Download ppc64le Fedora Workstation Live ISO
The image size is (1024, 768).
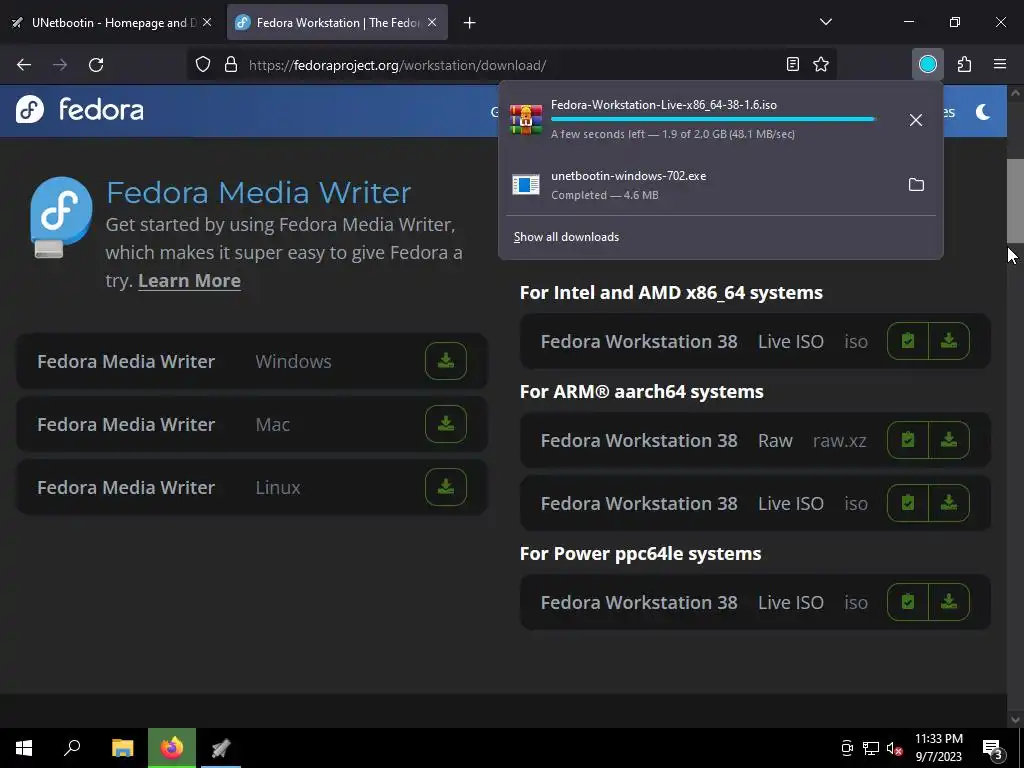click(949, 601)
